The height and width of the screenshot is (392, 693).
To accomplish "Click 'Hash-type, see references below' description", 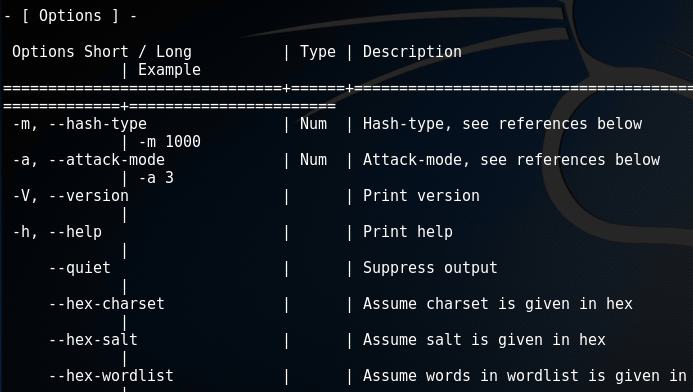I will tap(503, 124).
